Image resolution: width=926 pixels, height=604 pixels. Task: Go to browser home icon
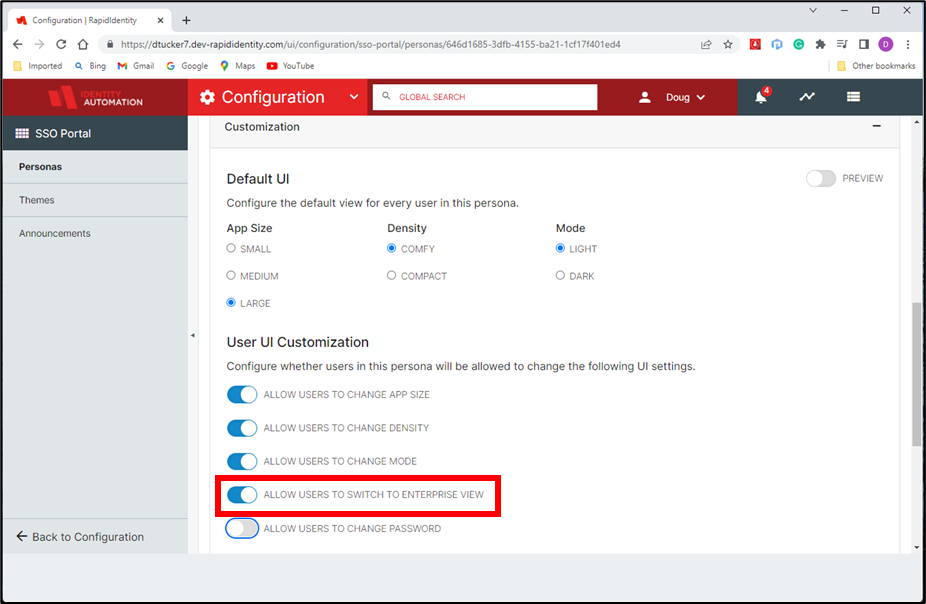tap(83, 44)
